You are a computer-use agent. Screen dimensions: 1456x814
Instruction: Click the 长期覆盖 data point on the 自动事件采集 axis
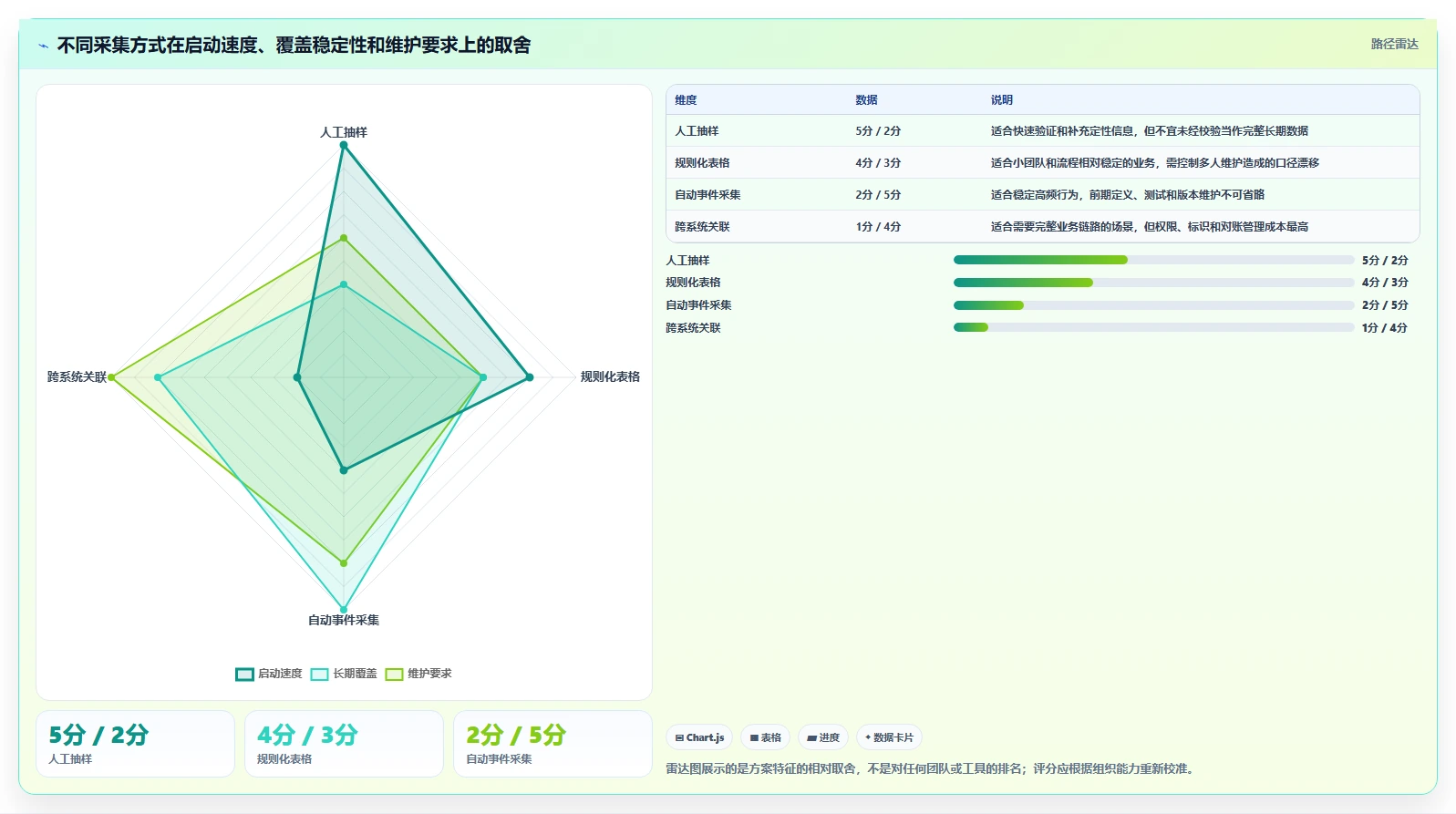point(344,609)
